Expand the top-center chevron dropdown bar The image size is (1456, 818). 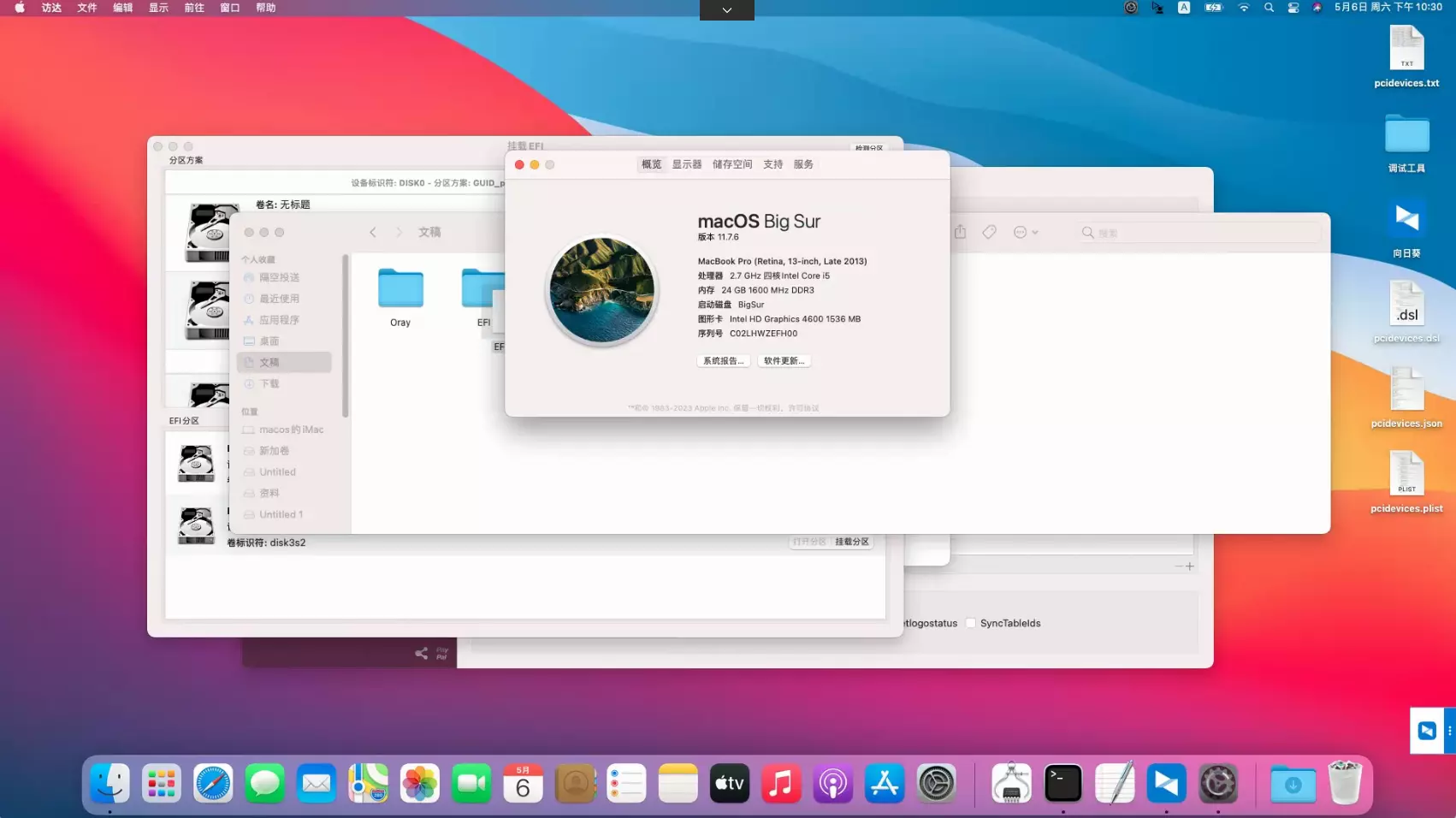(x=726, y=9)
